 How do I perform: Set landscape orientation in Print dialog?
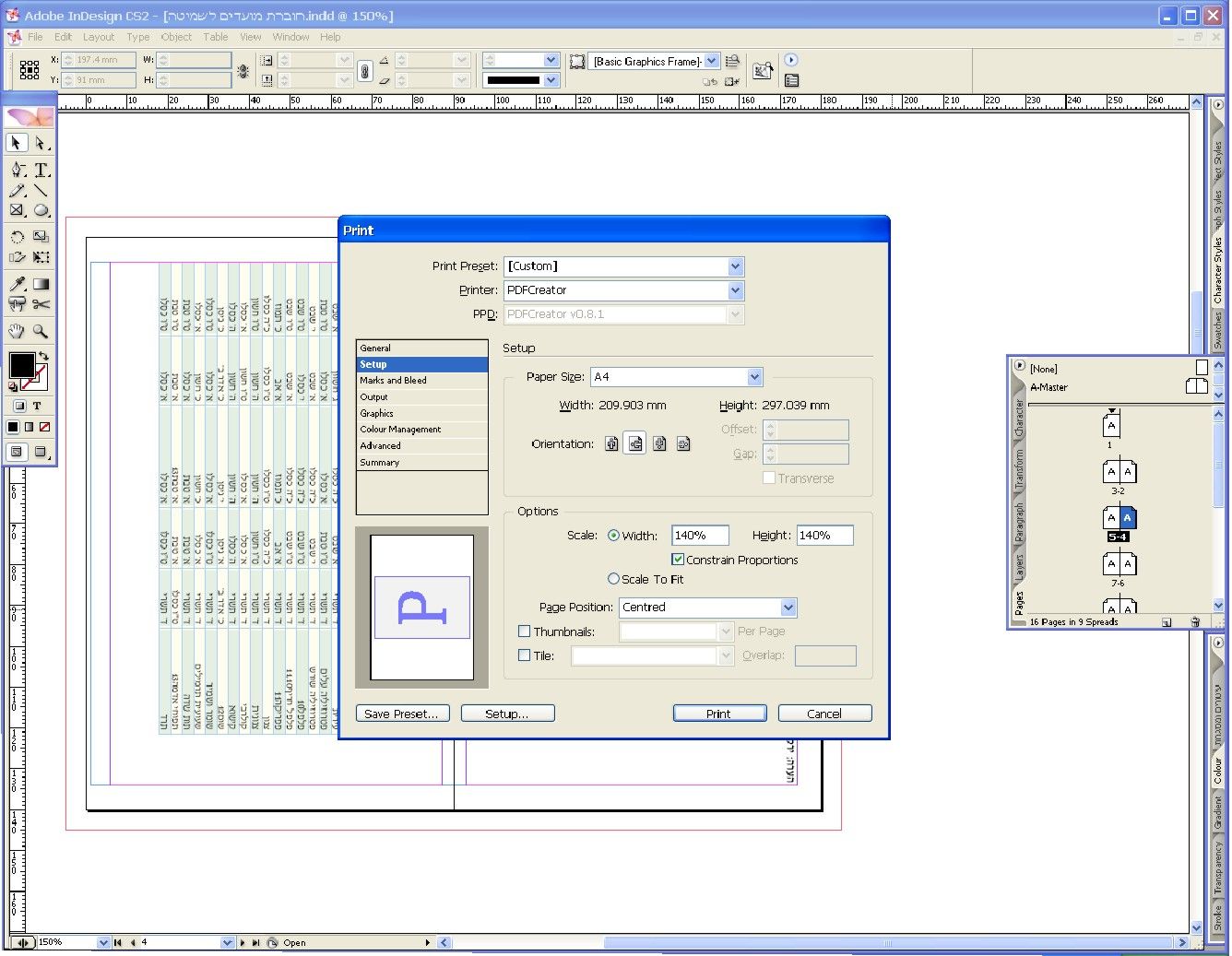(635, 444)
